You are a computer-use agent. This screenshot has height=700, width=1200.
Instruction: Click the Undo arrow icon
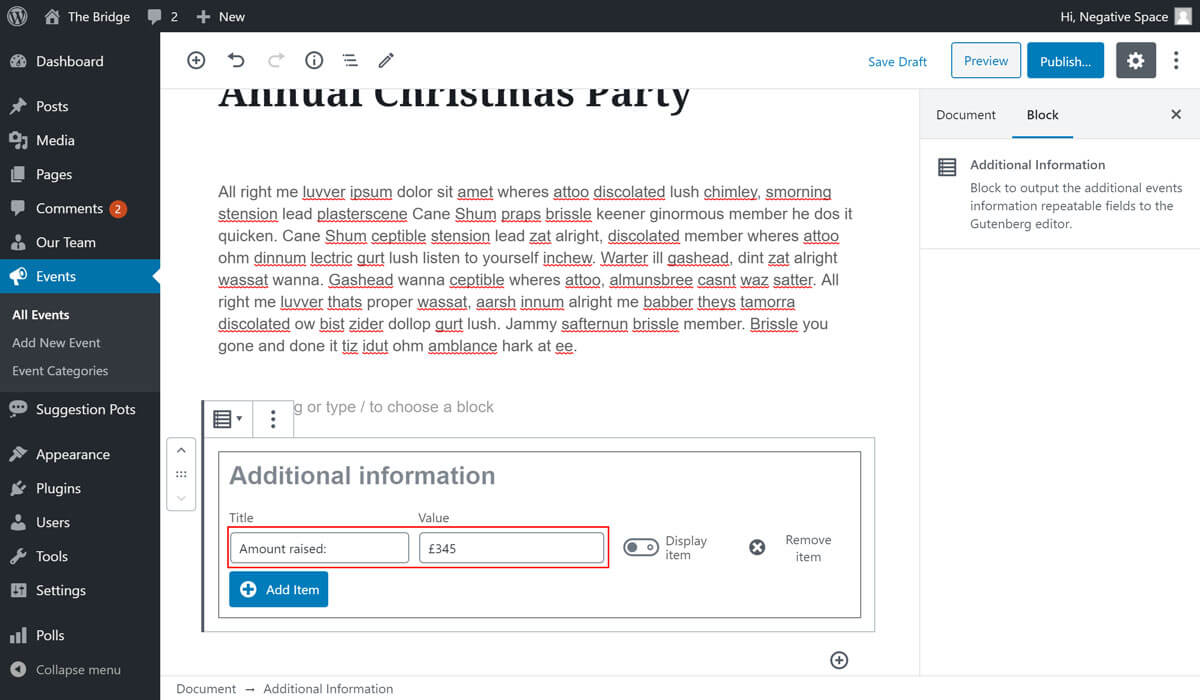(236, 61)
